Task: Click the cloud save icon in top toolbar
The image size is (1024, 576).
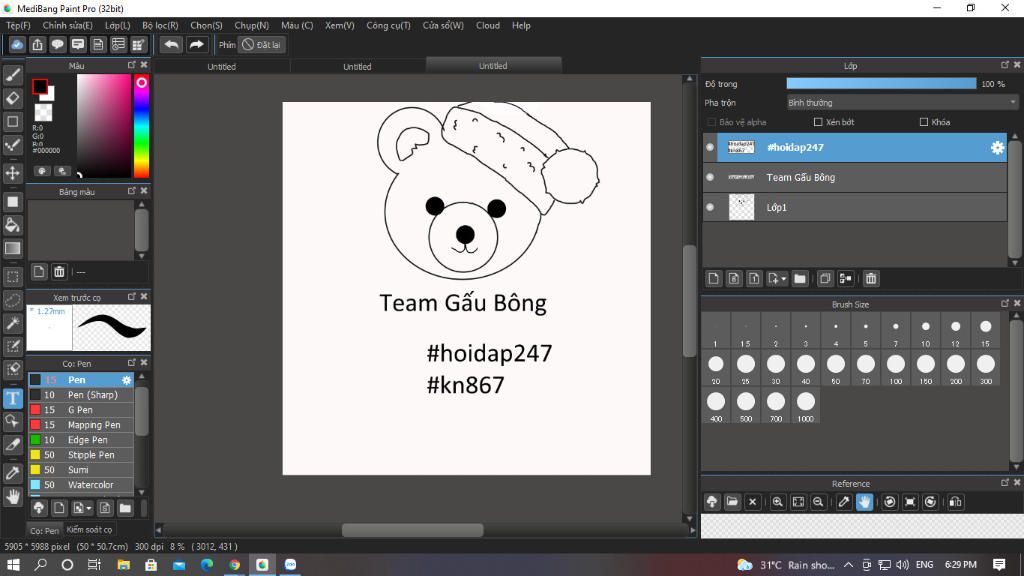Action: point(17,44)
